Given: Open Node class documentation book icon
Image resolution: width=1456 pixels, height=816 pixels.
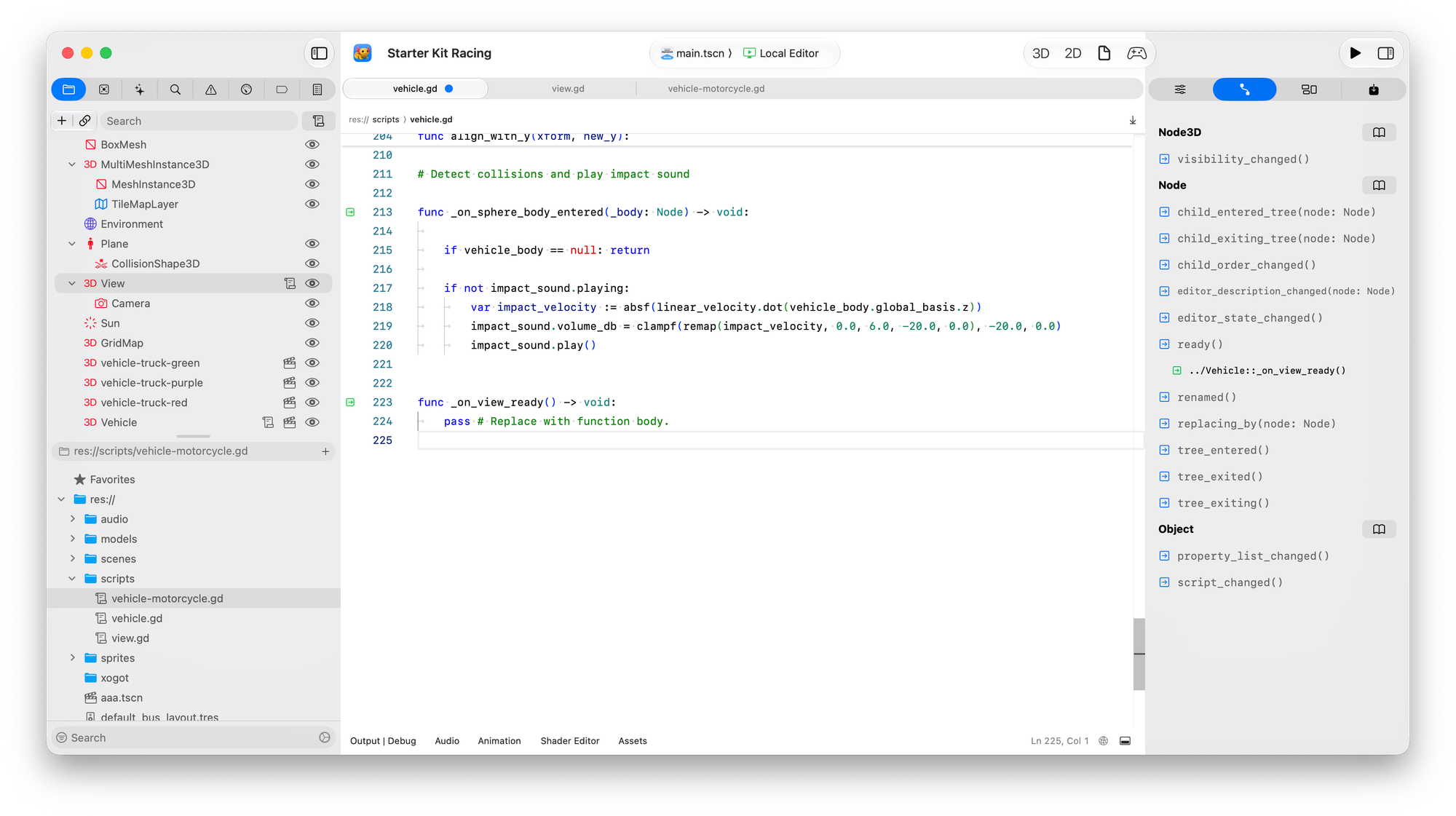Looking at the screenshot, I should pos(1379,186).
